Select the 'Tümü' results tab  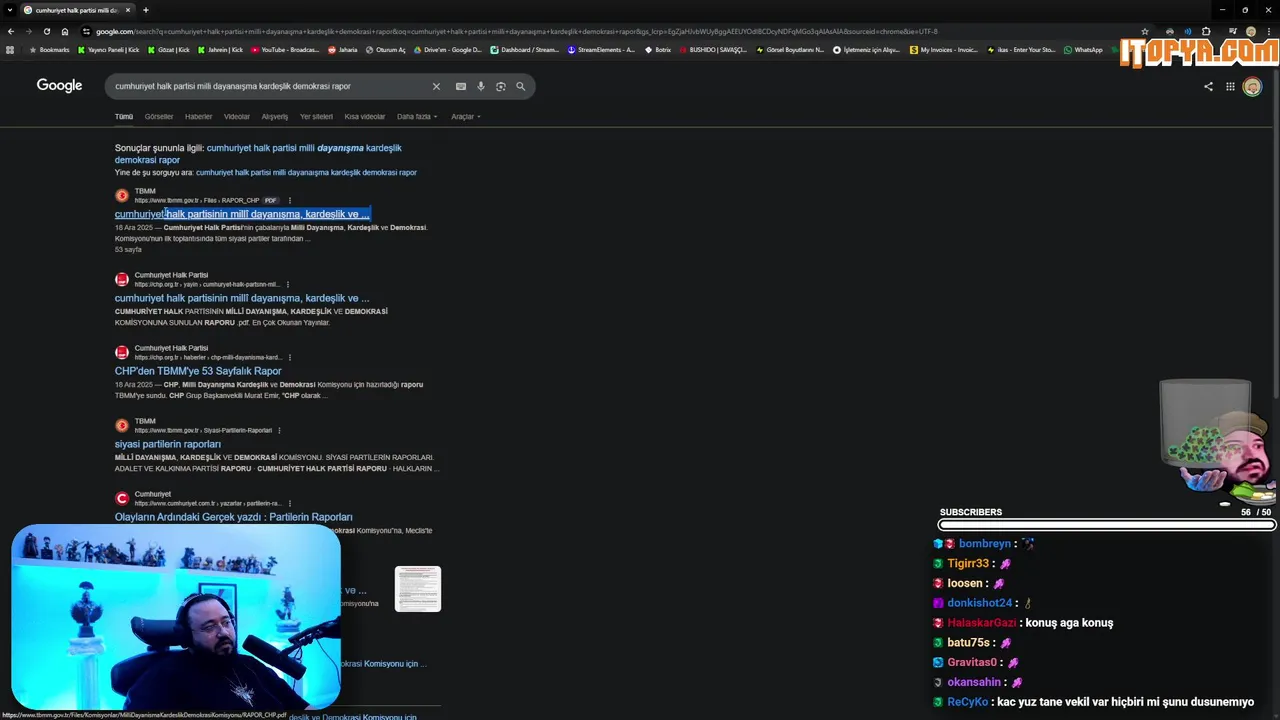pos(124,116)
